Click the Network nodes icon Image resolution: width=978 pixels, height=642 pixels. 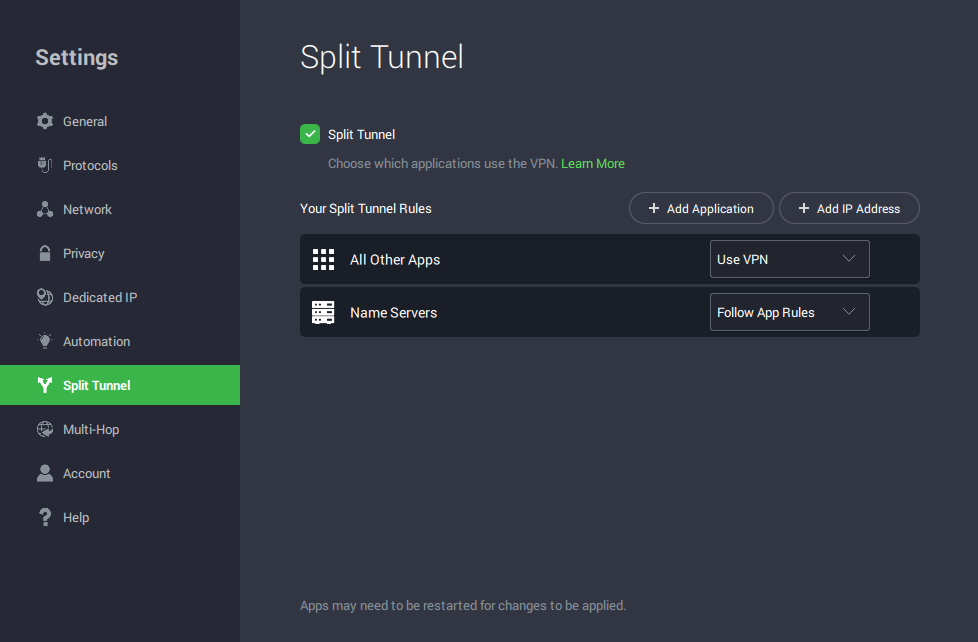click(44, 209)
